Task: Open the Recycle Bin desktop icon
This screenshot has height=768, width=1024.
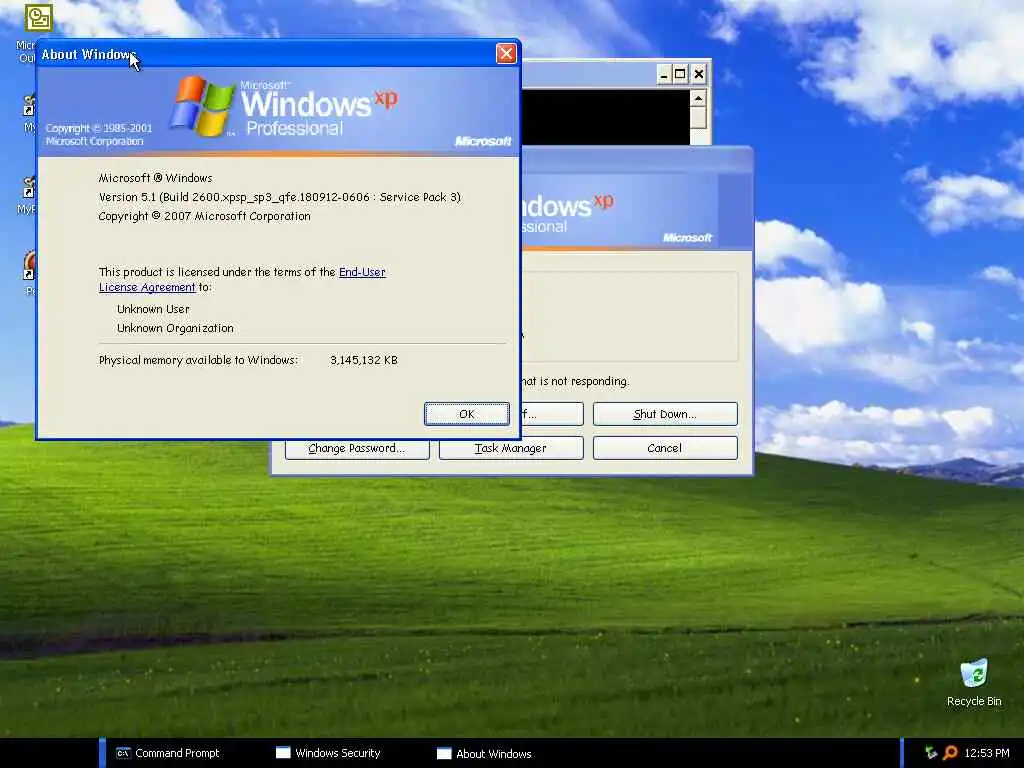Action: click(974, 682)
